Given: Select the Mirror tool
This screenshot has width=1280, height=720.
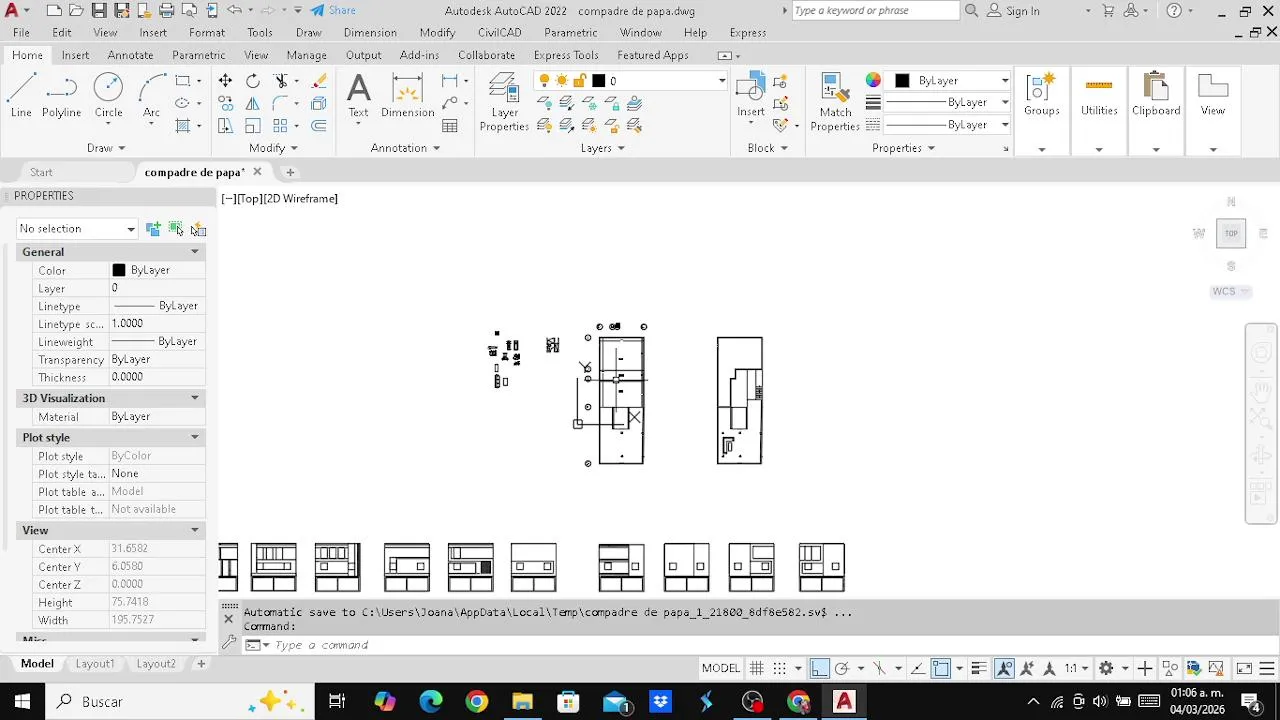Looking at the screenshot, I should pyautogui.click(x=253, y=103).
